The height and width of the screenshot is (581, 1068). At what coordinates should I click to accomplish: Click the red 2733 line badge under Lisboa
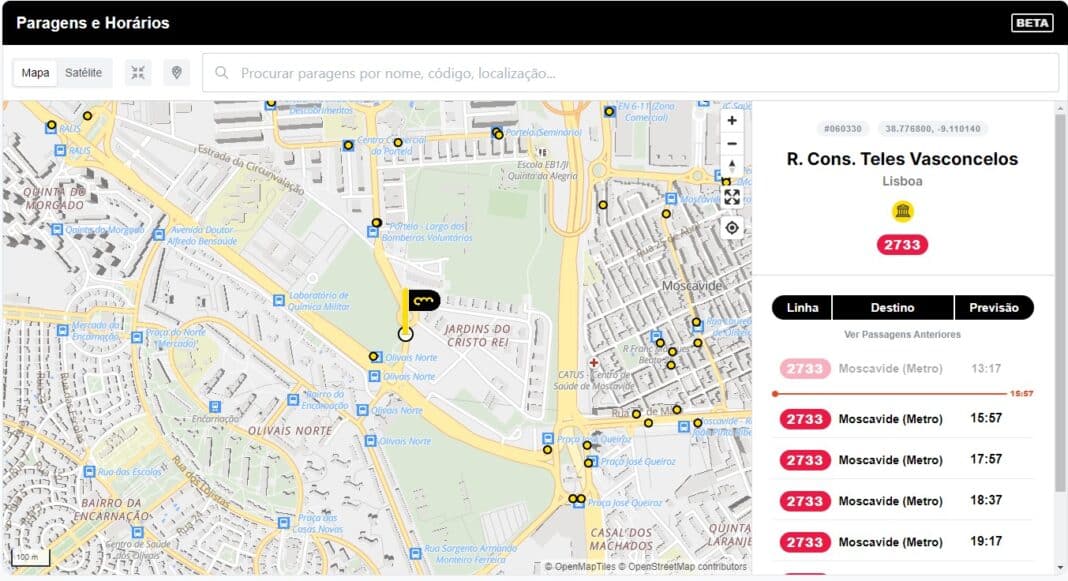point(903,245)
